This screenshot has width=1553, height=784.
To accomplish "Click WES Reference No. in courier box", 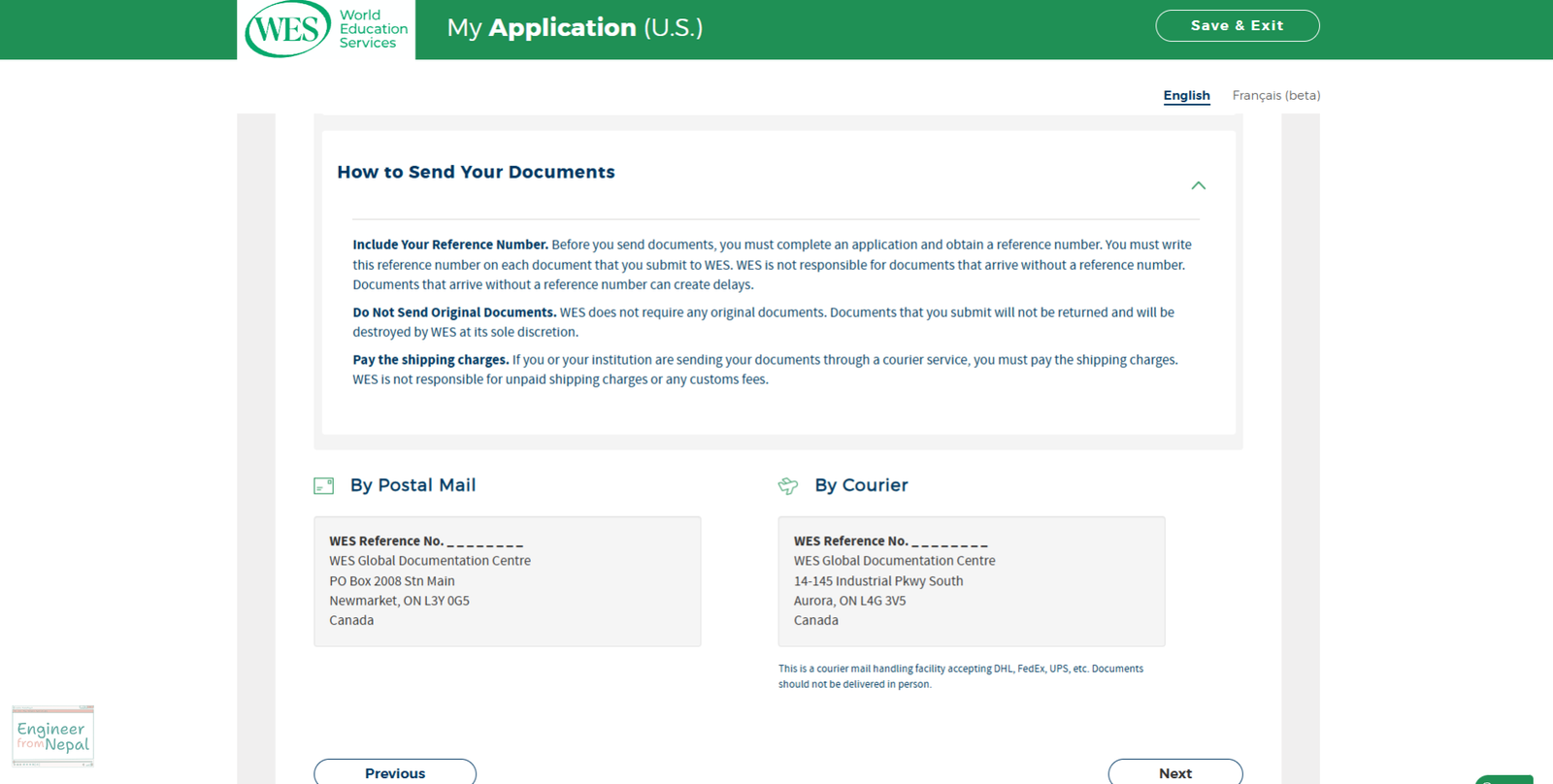I will point(891,541).
